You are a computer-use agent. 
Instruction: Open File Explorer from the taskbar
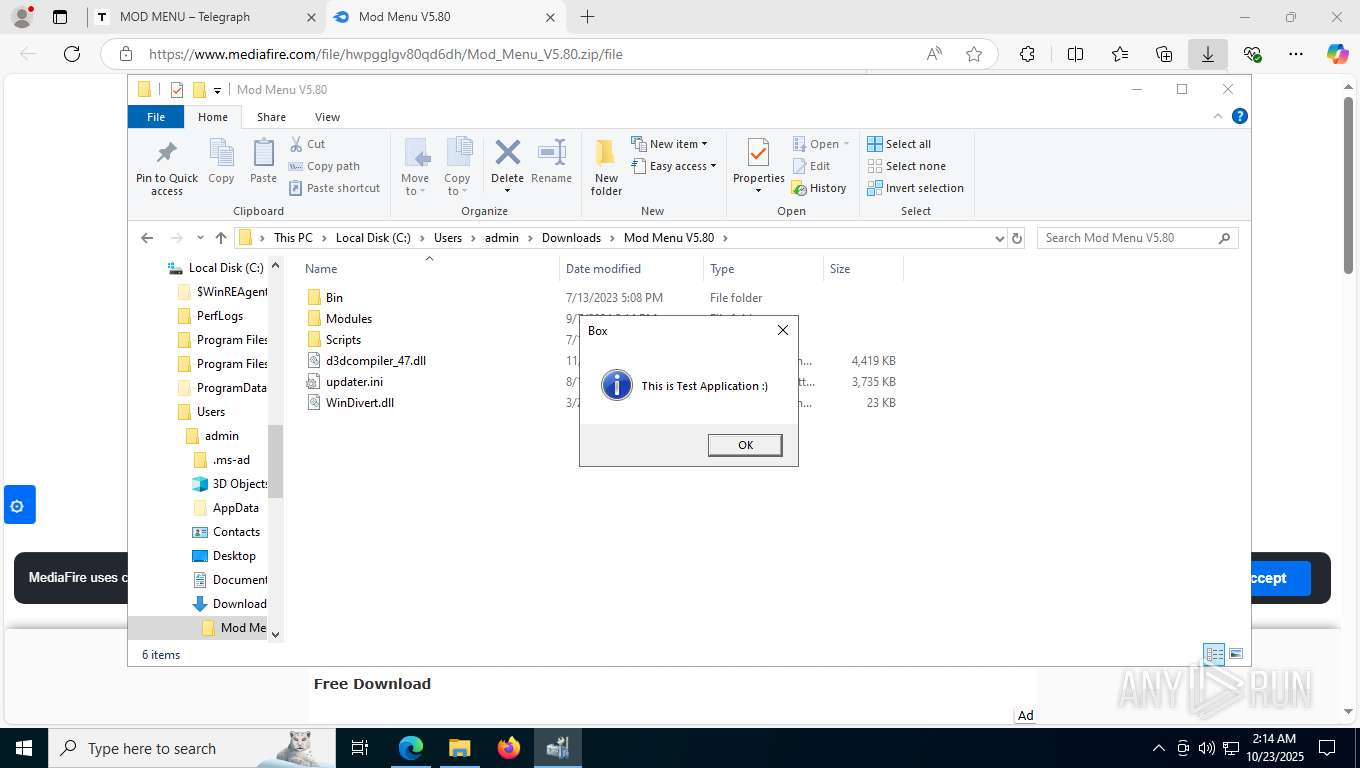tap(459, 748)
